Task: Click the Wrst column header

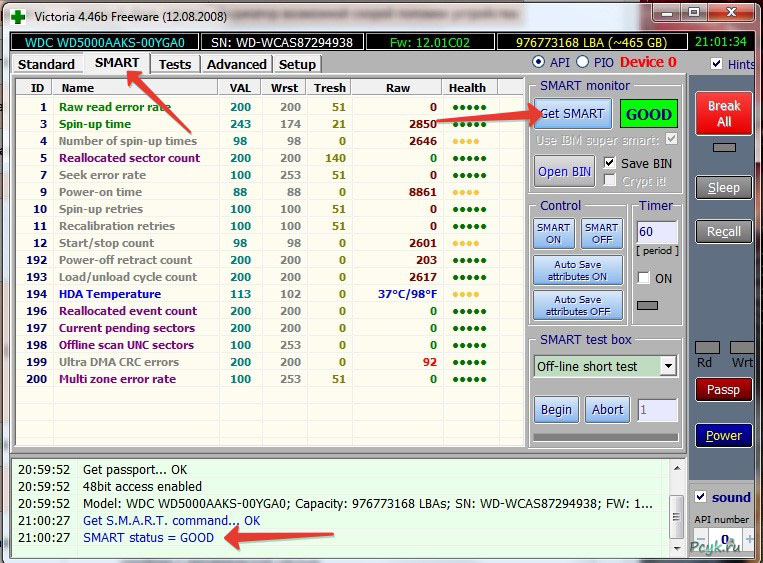Action: coord(284,88)
